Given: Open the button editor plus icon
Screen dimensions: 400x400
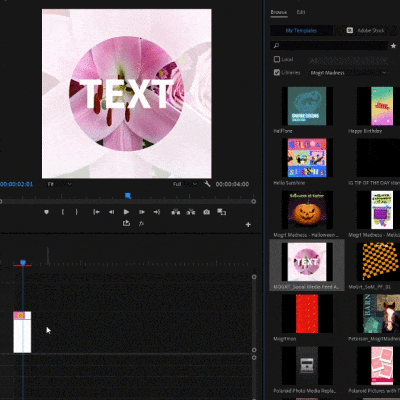Looking at the screenshot, I should (x=248, y=225).
